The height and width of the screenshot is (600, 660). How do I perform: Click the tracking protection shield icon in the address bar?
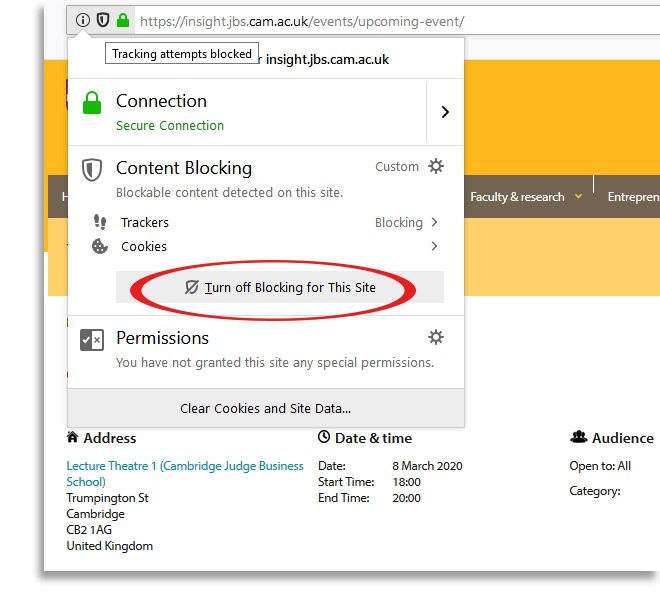pyautogui.click(x=103, y=20)
